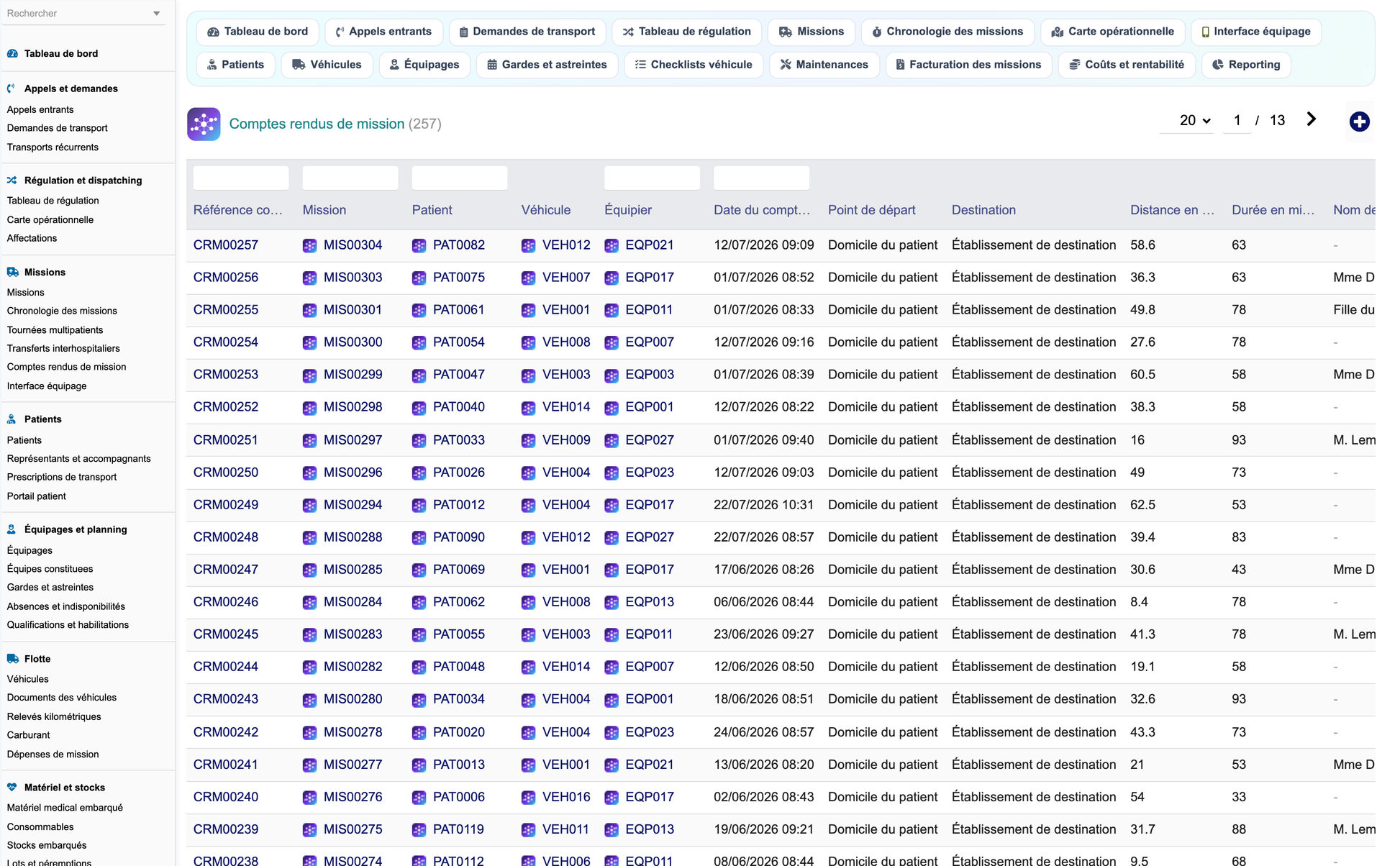Image resolution: width=1400 pixels, height=866 pixels.
Task: Click the Appels et demandes phone icon
Action: click(12, 88)
